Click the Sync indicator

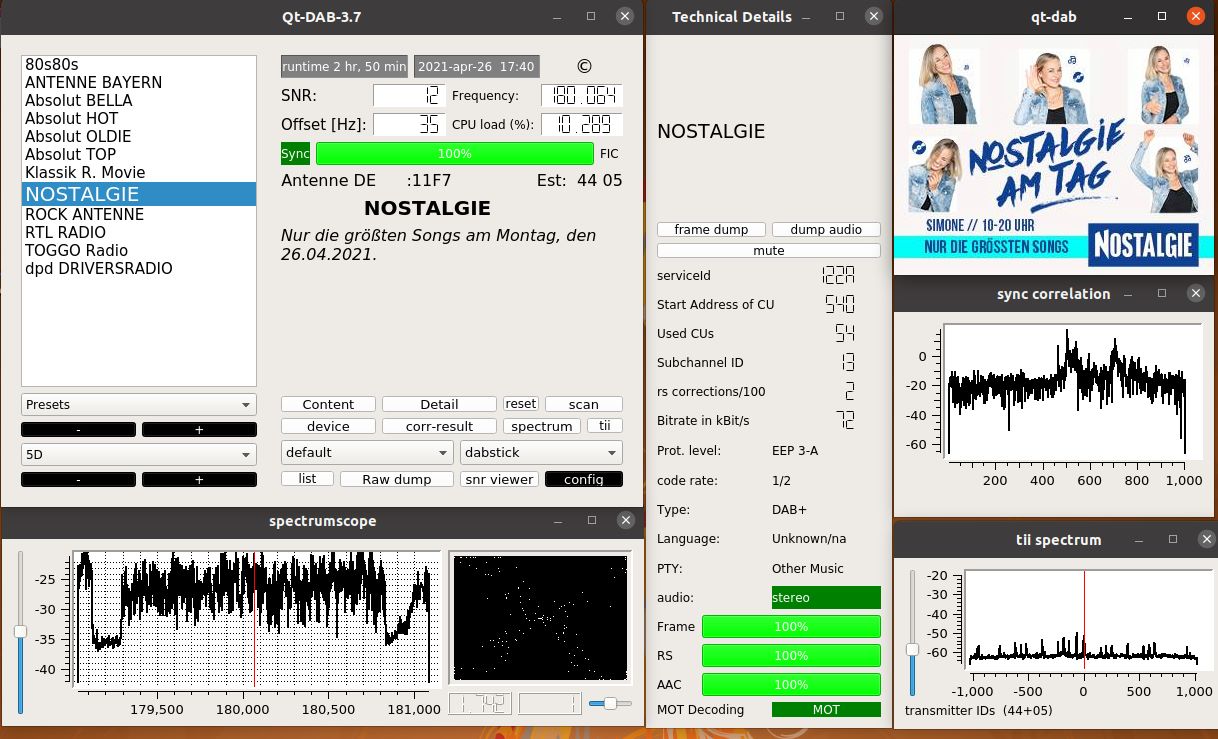click(295, 154)
